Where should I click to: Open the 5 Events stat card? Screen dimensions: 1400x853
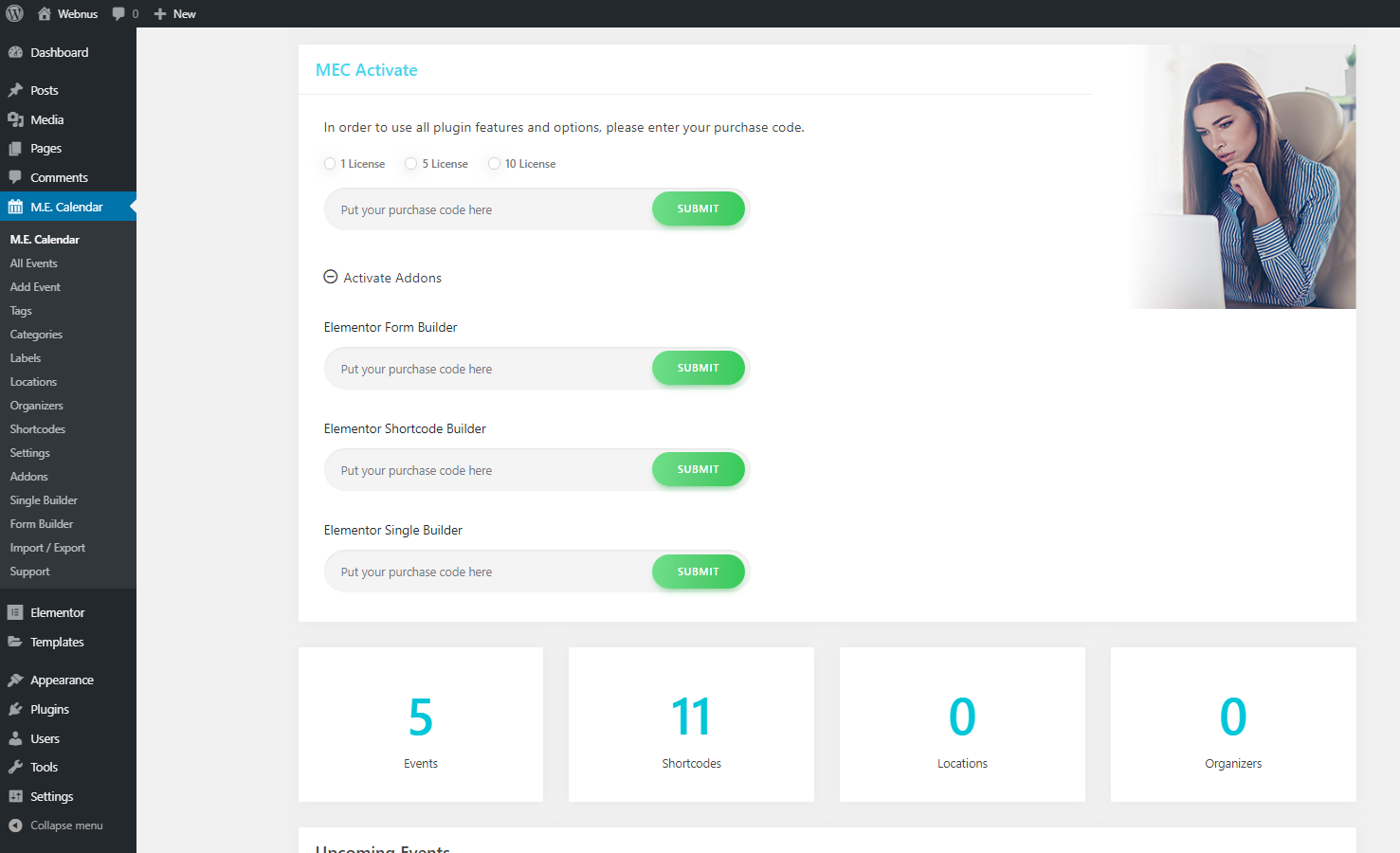tap(421, 724)
